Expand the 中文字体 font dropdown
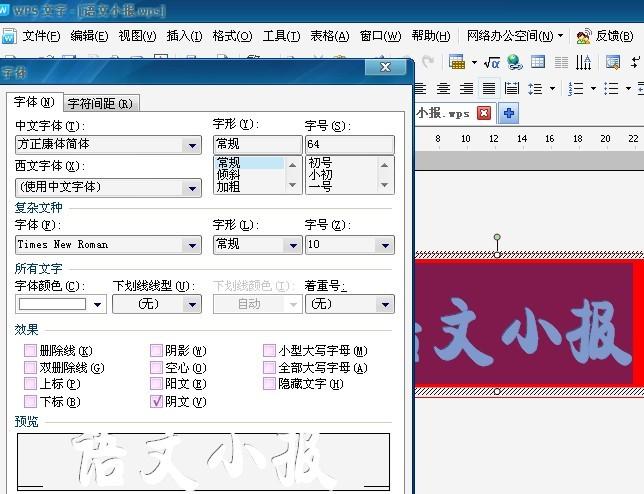644x494 pixels. click(192, 145)
